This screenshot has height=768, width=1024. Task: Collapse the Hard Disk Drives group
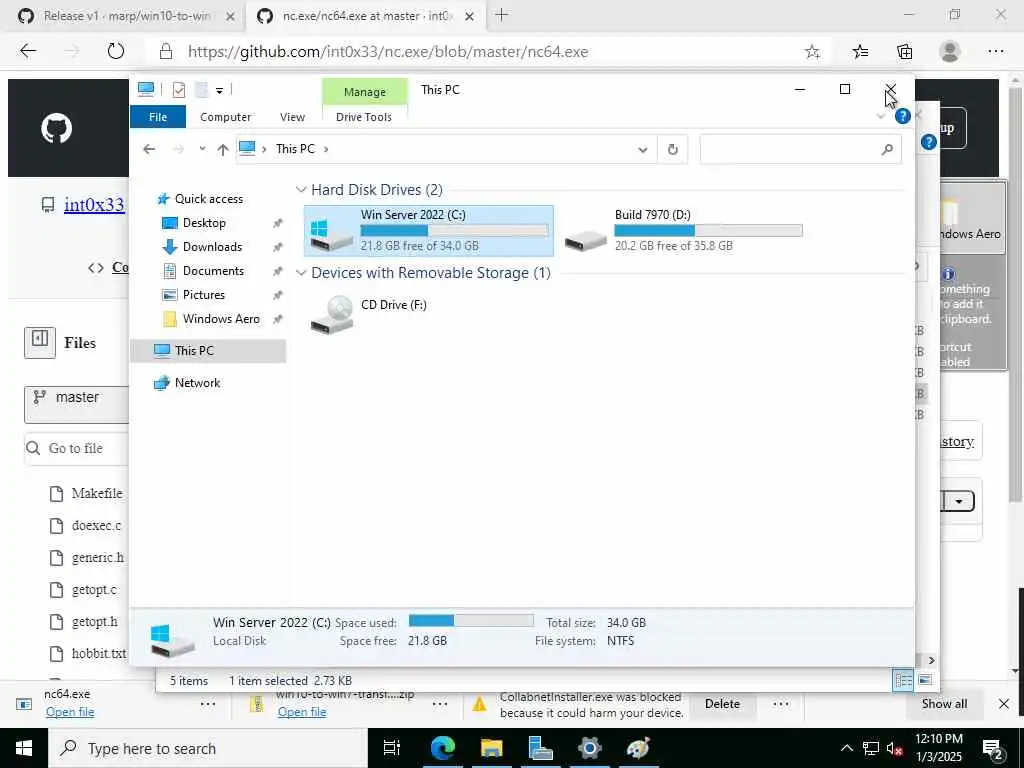pos(301,190)
